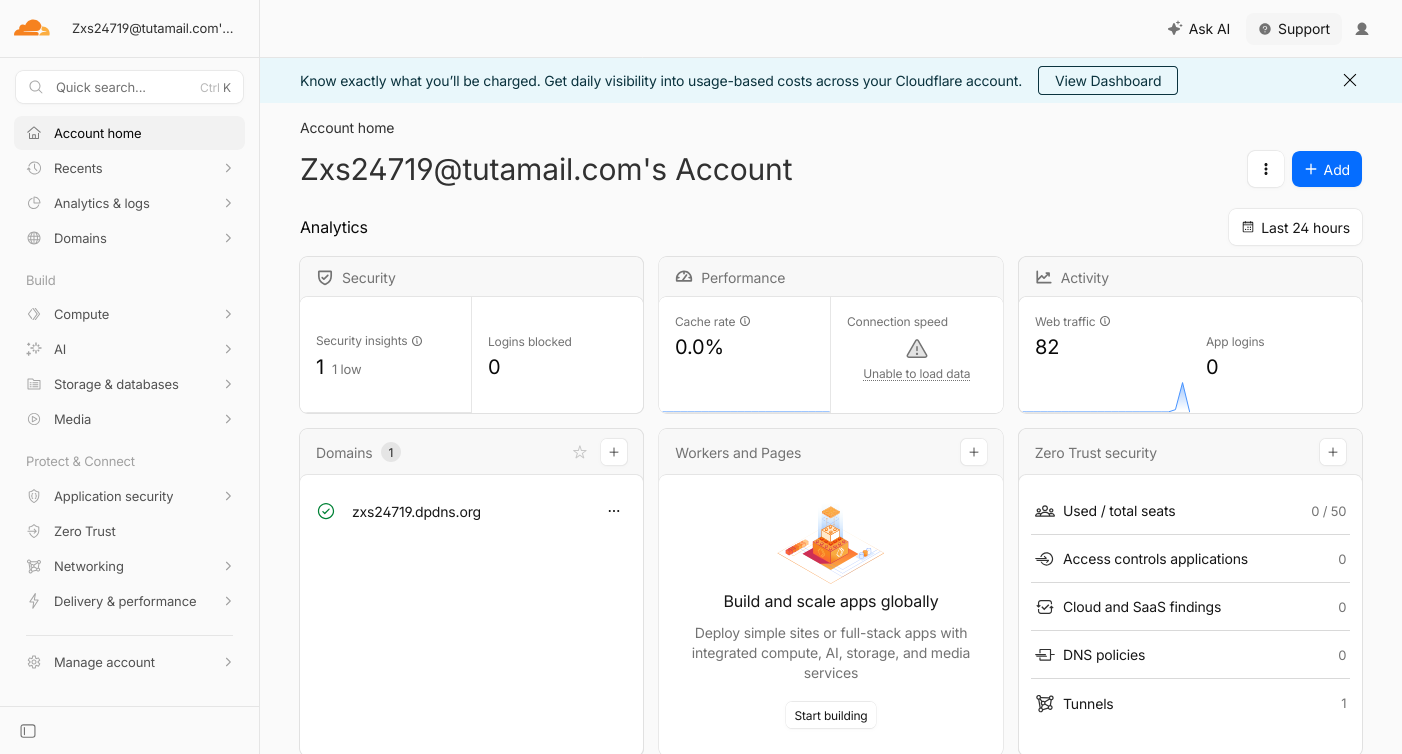Open the Tunnels row in Zero Trust
The width and height of the screenshot is (1402, 754).
(1190, 703)
